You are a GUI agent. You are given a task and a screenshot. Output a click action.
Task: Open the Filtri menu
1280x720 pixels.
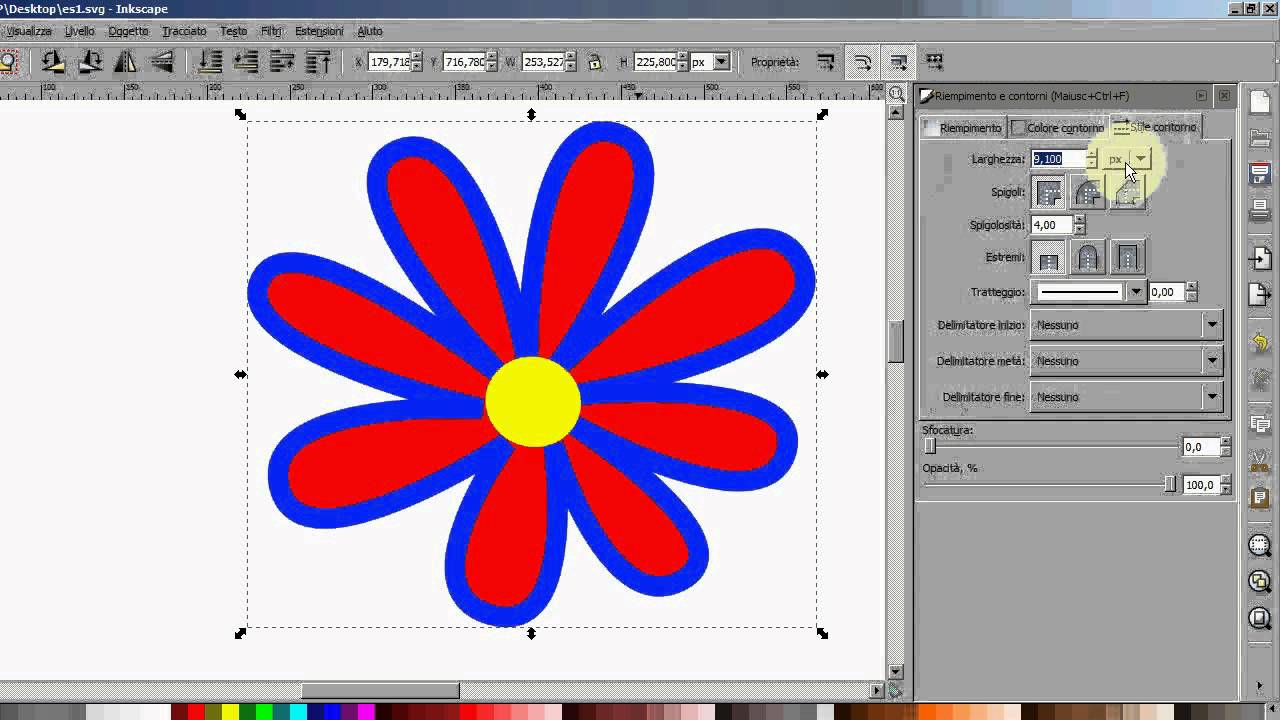271,31
